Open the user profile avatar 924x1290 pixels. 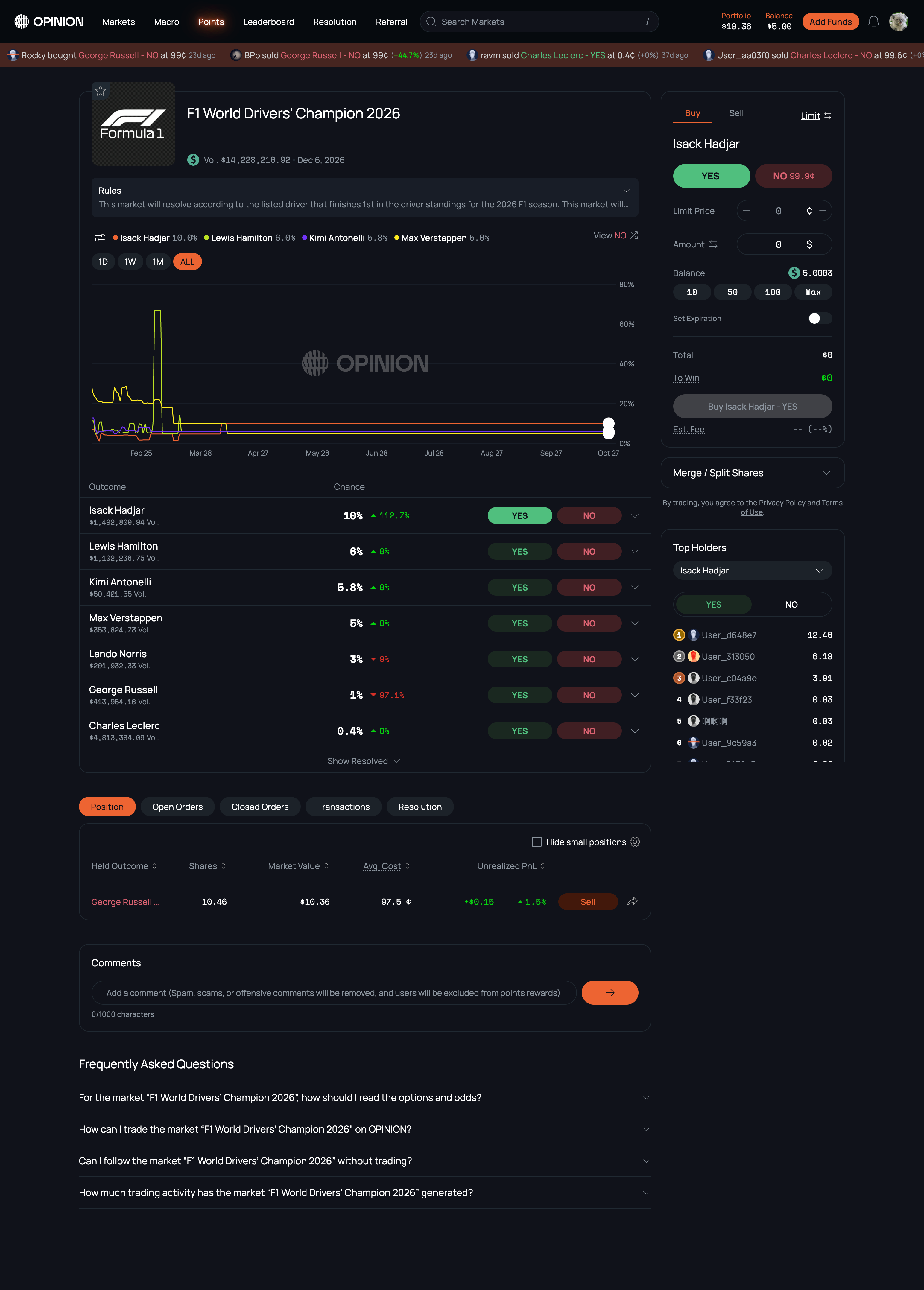tap(898, 22)
